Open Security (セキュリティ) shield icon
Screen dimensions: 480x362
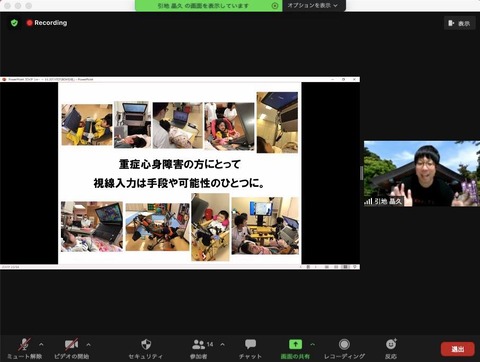[146, 349]
